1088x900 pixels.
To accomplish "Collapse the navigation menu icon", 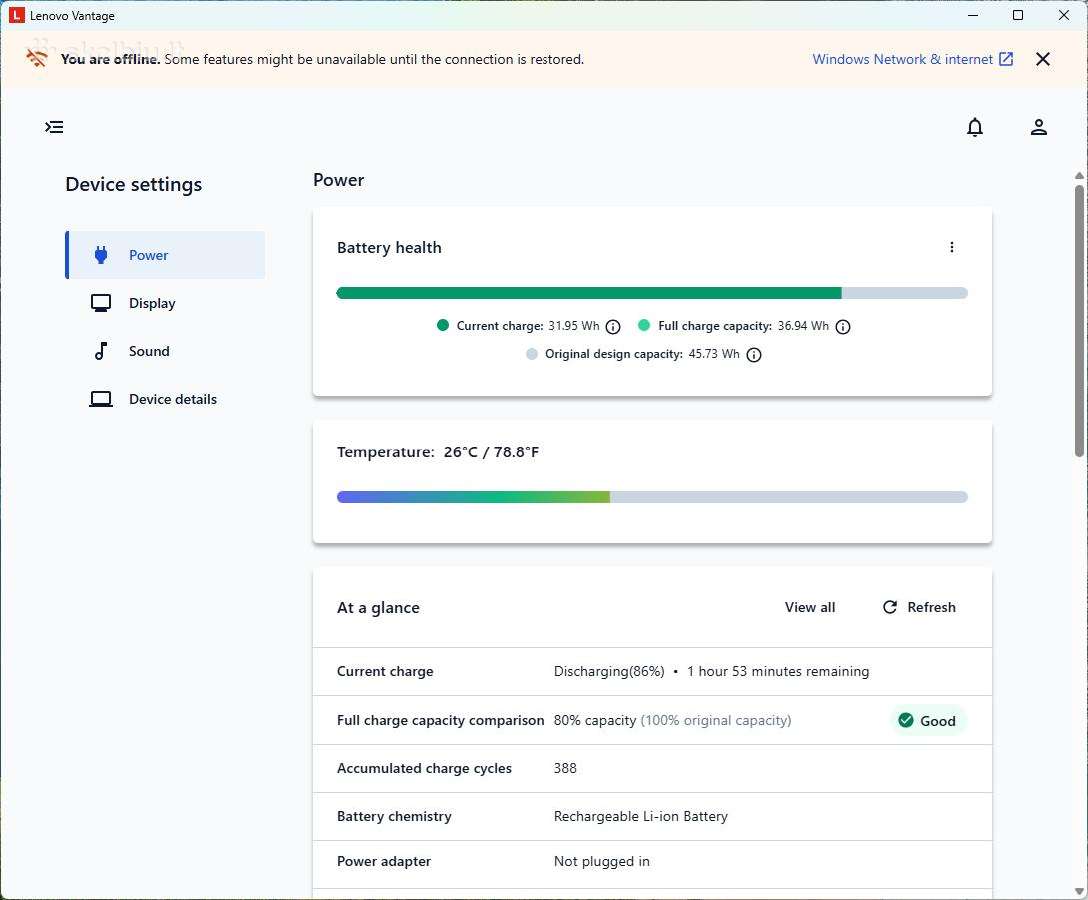I will (54, 127).
